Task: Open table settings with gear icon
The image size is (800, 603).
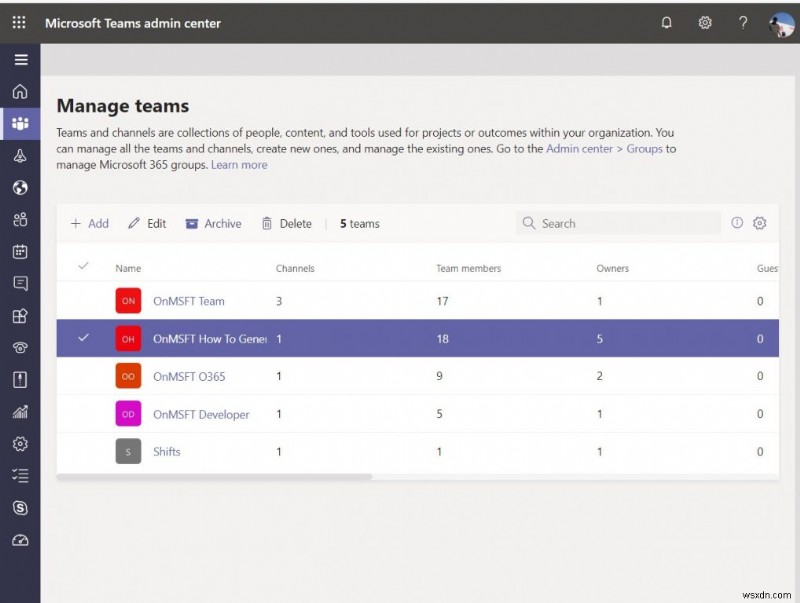Action: [x=759, y=223]
